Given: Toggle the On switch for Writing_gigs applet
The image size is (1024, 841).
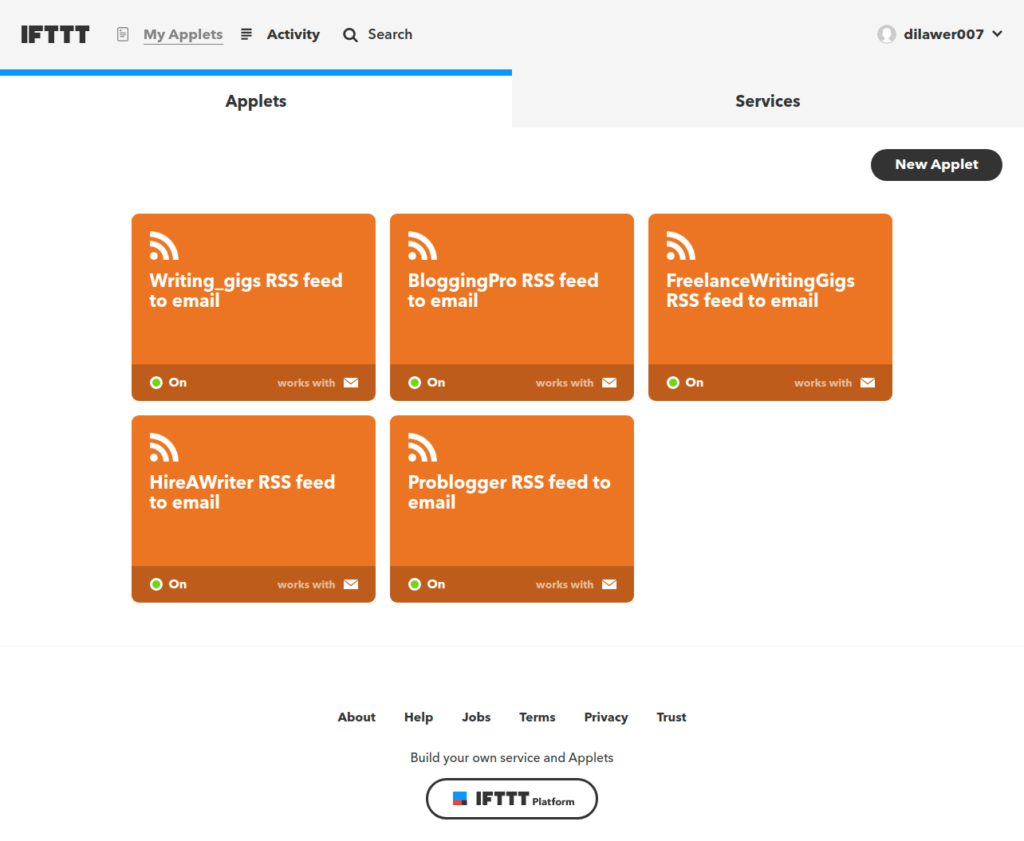Looking at the screenshot, I should click(157, 382).
